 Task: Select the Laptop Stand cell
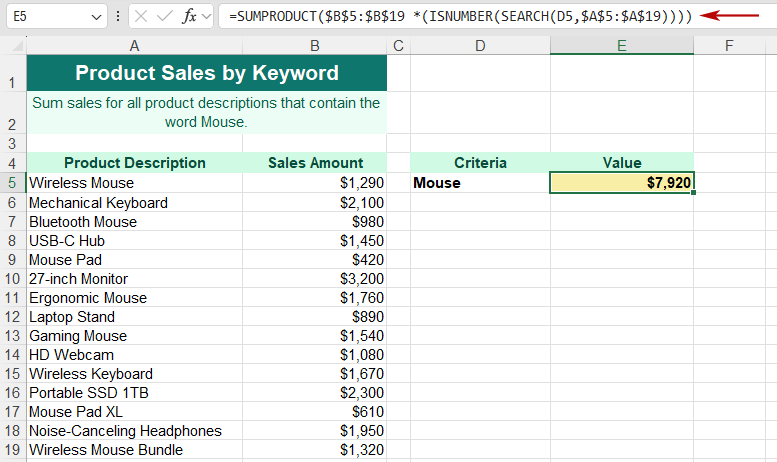pyautogui.click(x=134, y=317)
